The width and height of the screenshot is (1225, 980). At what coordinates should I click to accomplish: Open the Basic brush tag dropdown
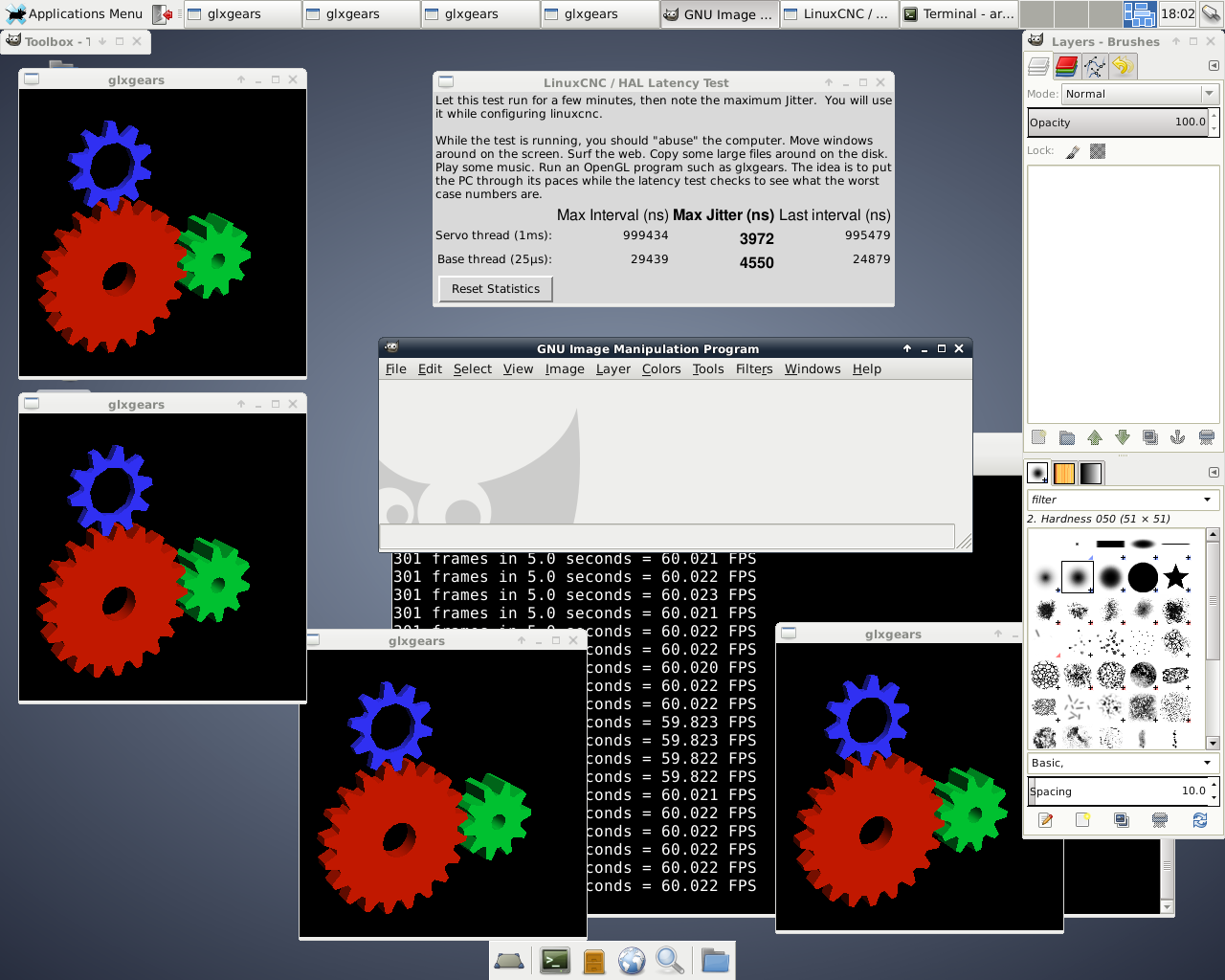click(1122, 763)
